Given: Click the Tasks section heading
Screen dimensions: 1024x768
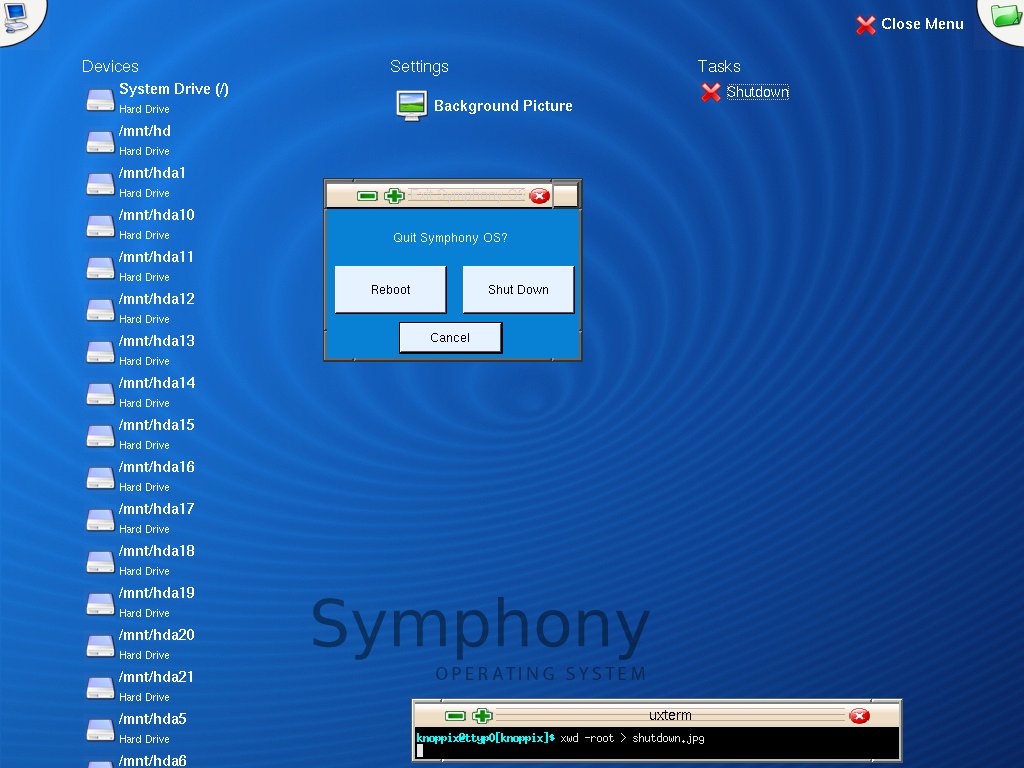Looking at the screenshot, I should tap(719, 66).
